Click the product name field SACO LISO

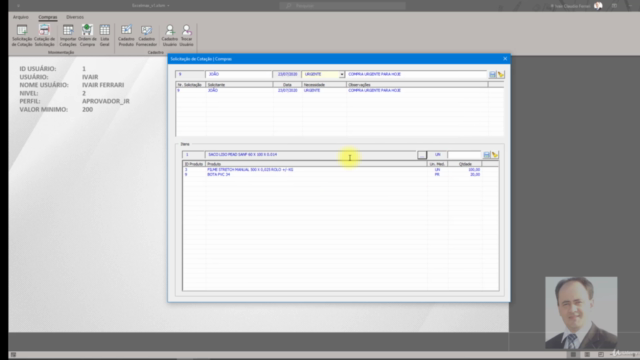311,155
